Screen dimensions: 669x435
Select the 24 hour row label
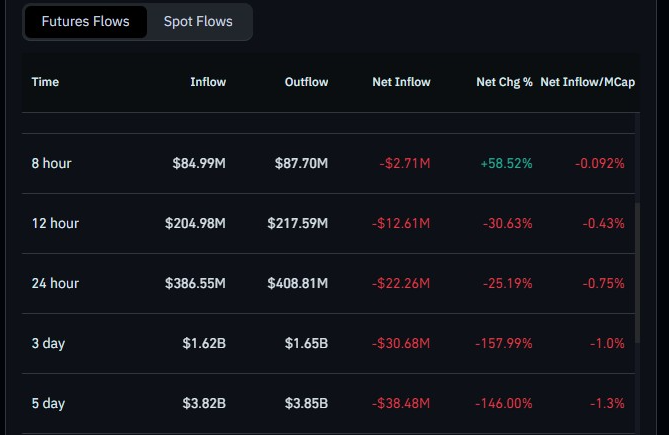pyautogui.click(x=55, y=284)
